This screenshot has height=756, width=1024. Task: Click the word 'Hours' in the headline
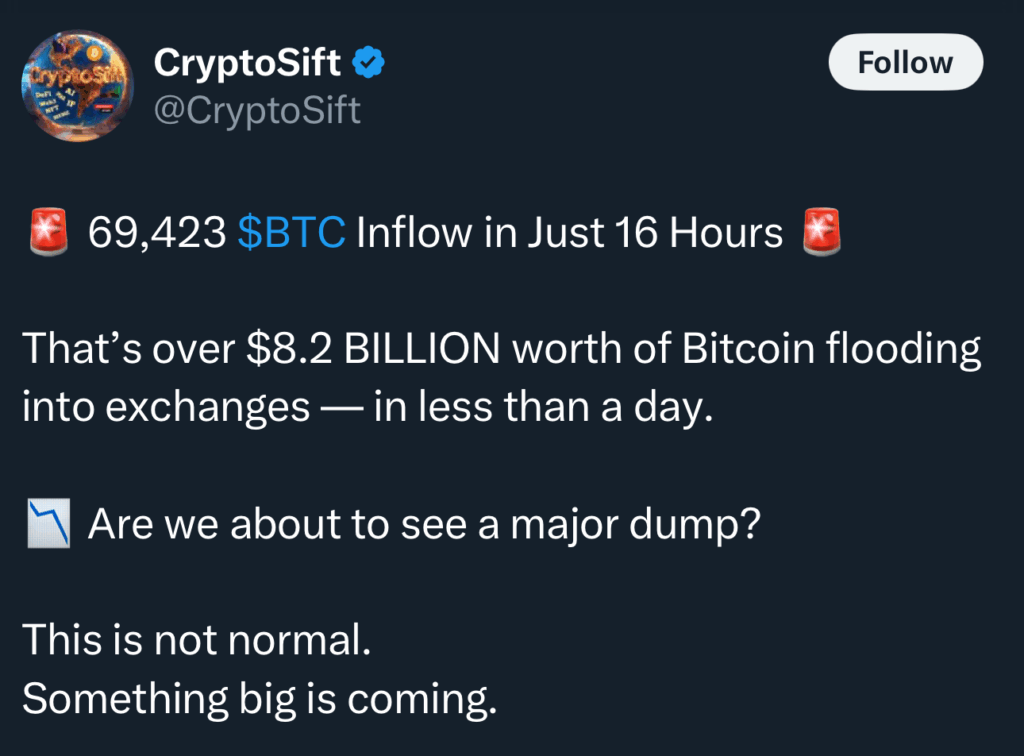point(726,232)
